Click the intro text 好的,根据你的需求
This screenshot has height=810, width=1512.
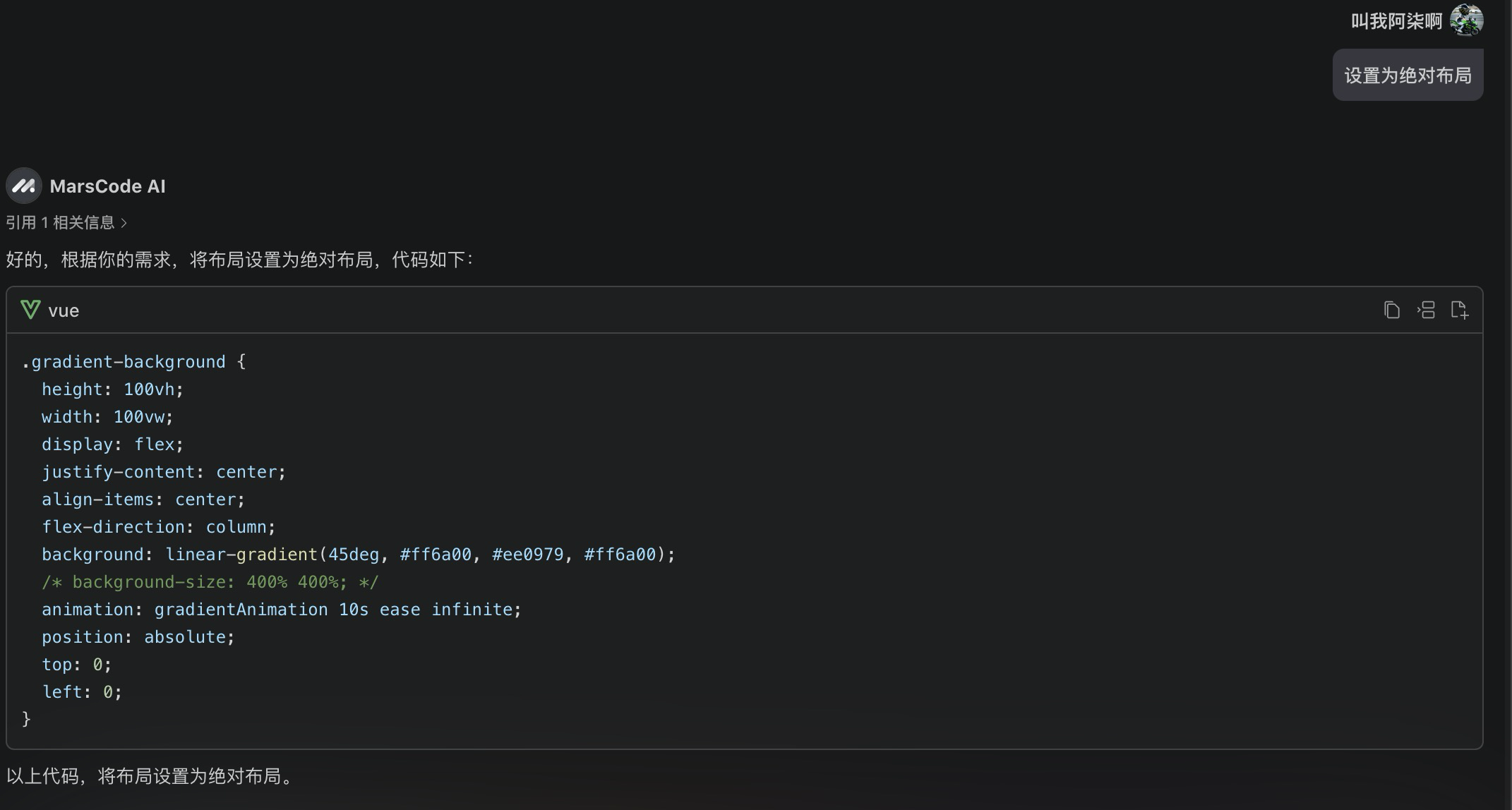[x=239, y=260]
